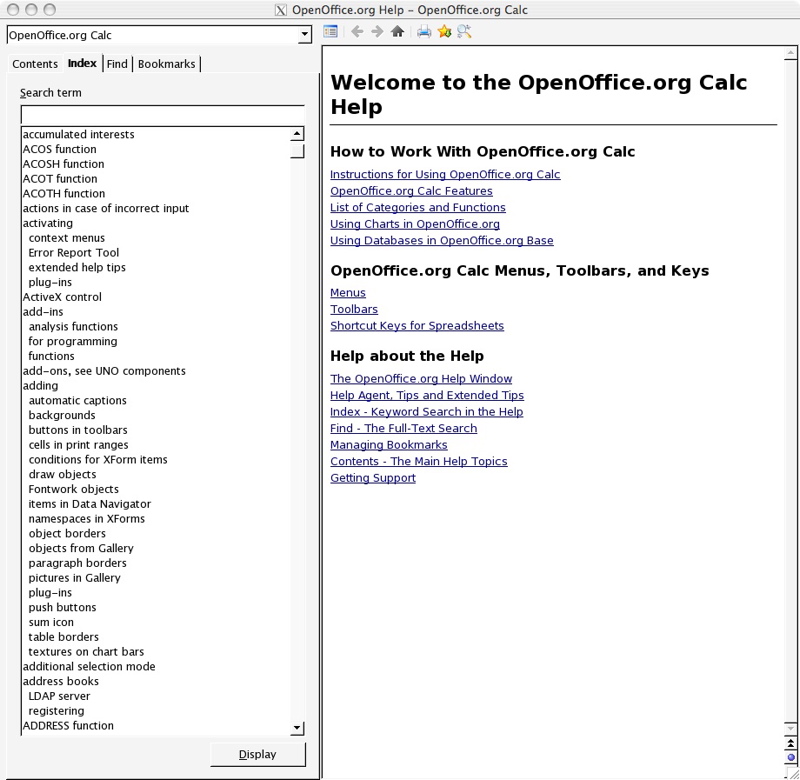Go back with the left arrow icon
This screenshot has height=780, width=800.
357,32
